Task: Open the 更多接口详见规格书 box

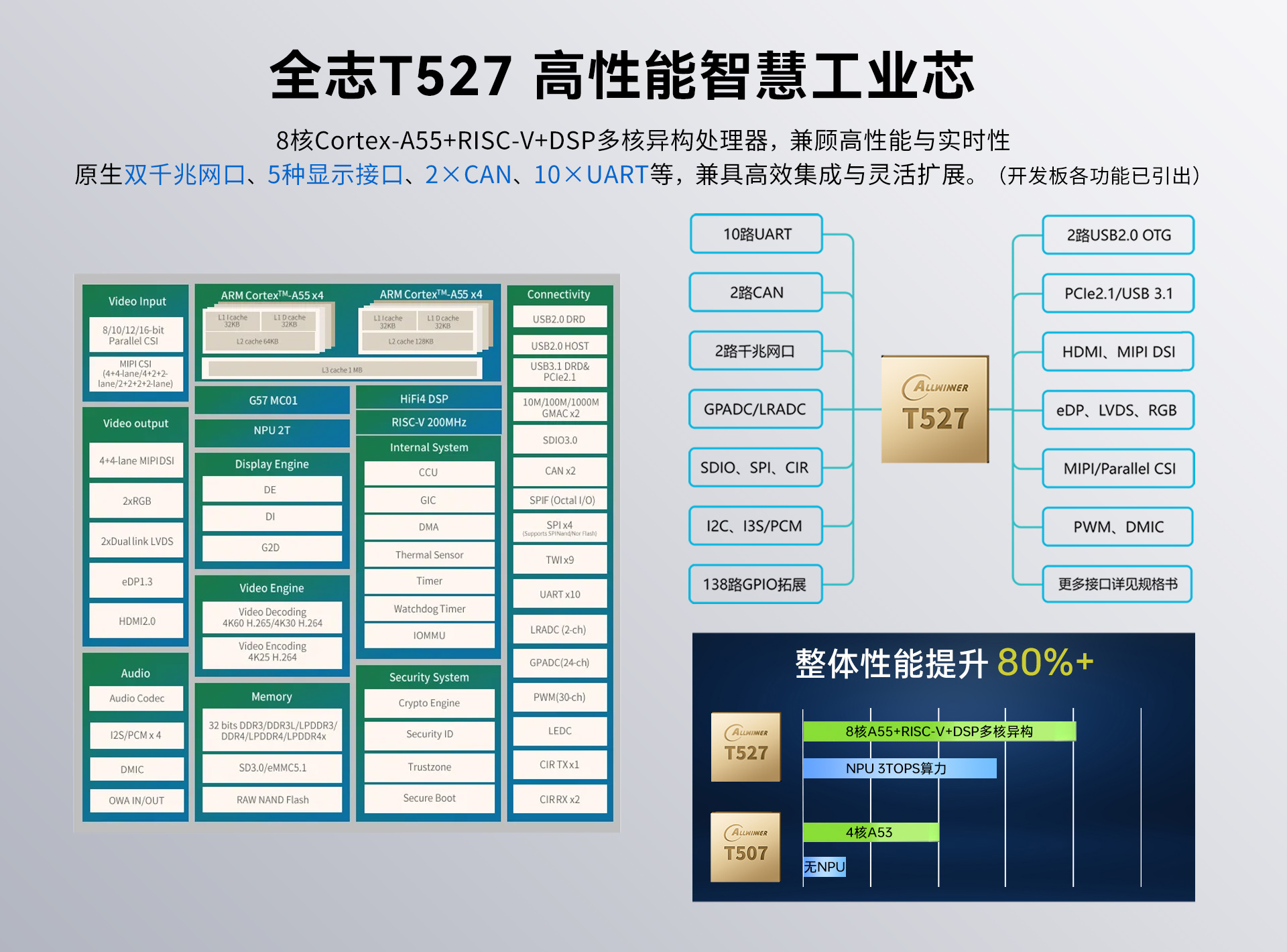Action: tap(1118, 584)
